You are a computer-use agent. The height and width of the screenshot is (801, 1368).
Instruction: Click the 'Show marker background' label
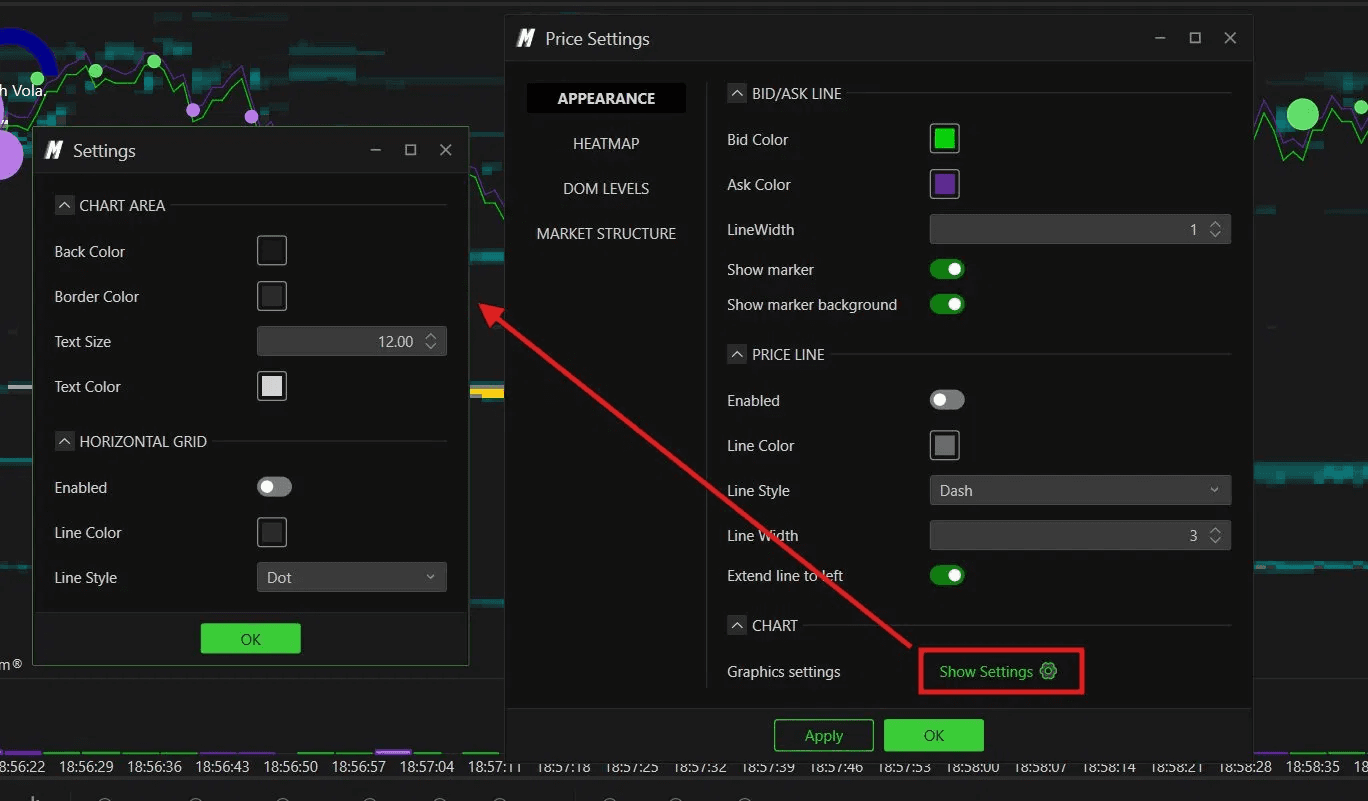[x=812, y=304]
